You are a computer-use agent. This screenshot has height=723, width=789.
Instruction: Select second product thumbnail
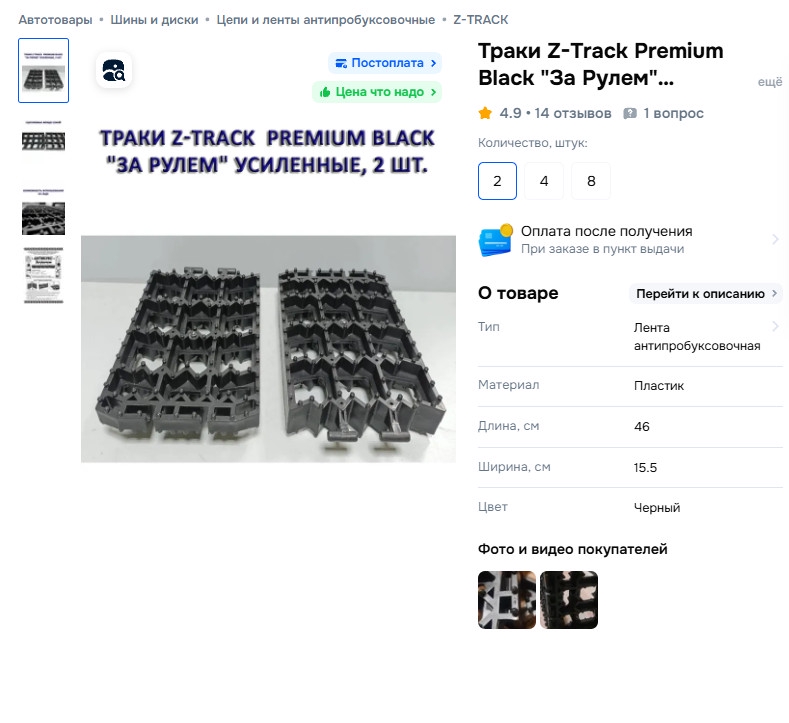pyautogui.click(x=43, y=137)
